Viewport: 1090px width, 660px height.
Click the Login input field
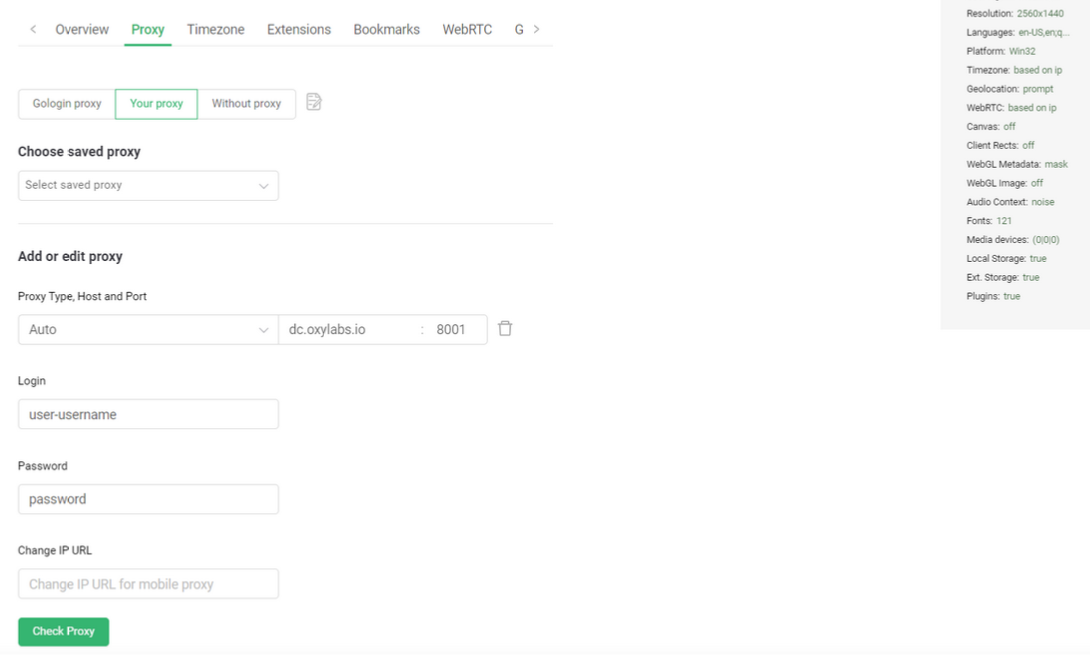tap(148, 414)
